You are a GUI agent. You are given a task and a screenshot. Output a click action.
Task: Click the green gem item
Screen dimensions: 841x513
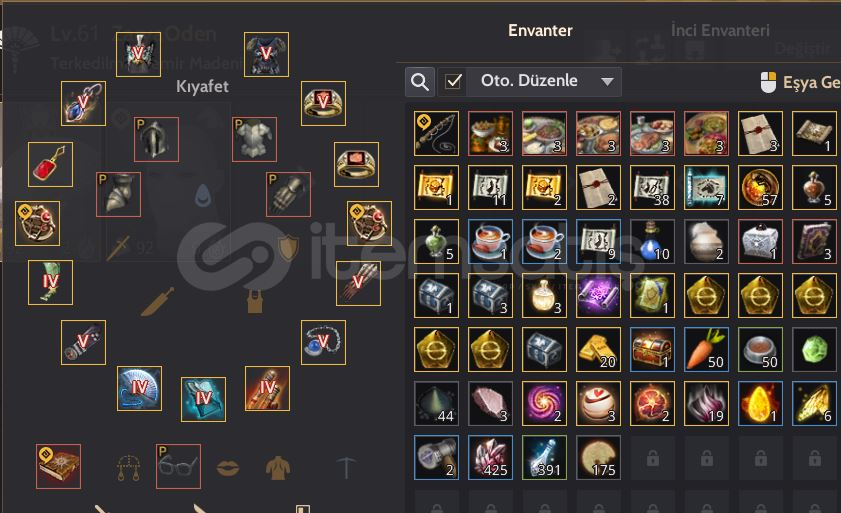click(814, 349)
